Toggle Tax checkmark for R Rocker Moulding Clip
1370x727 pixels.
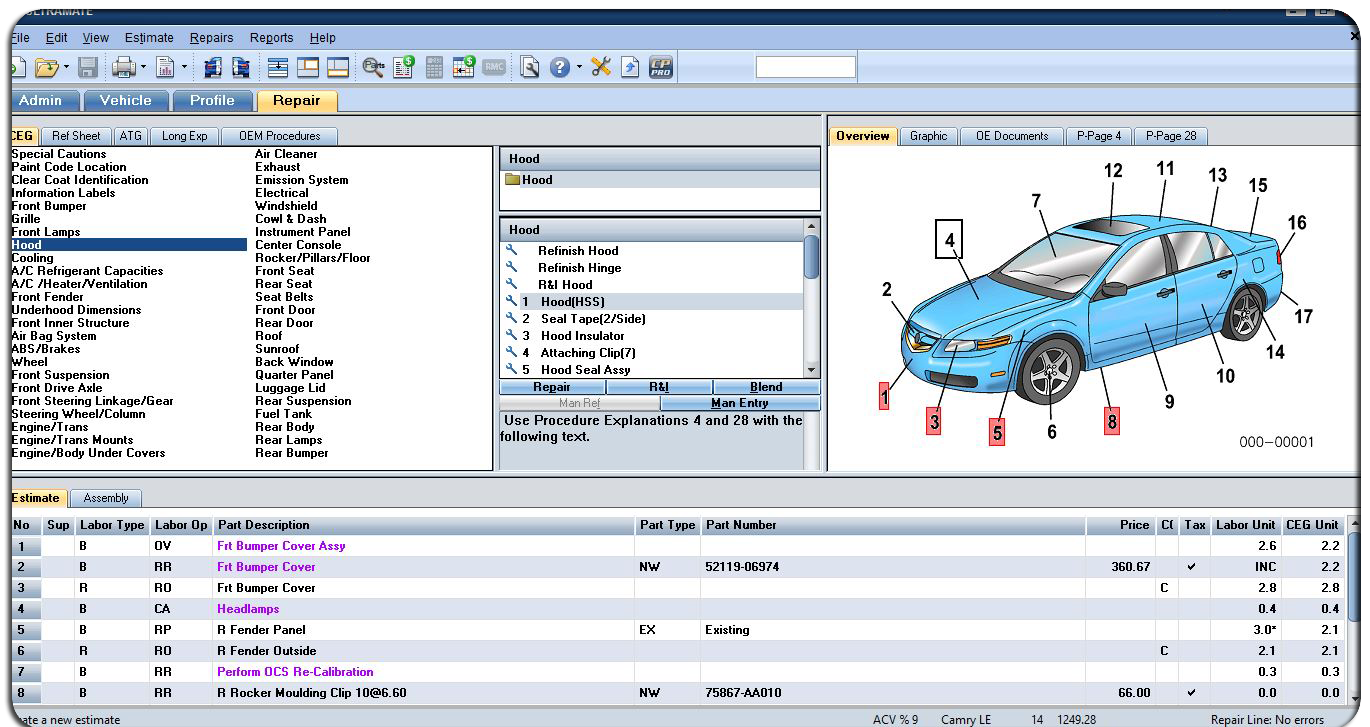1191,693
